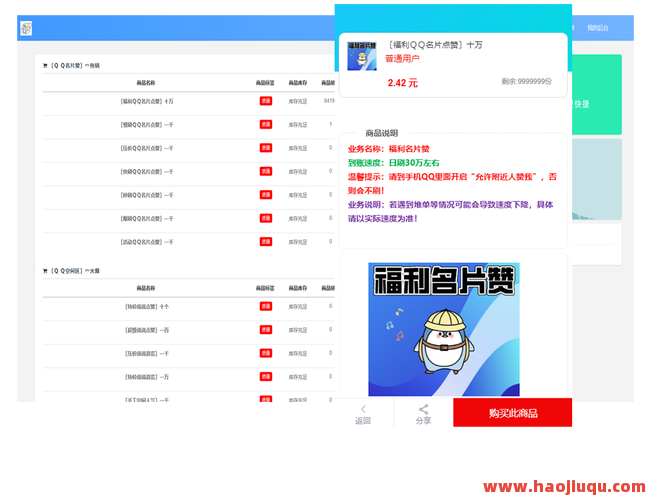Click 商品名称 header in QQ空间区 table
Screen dimensions: 651x500
(146, 288)
